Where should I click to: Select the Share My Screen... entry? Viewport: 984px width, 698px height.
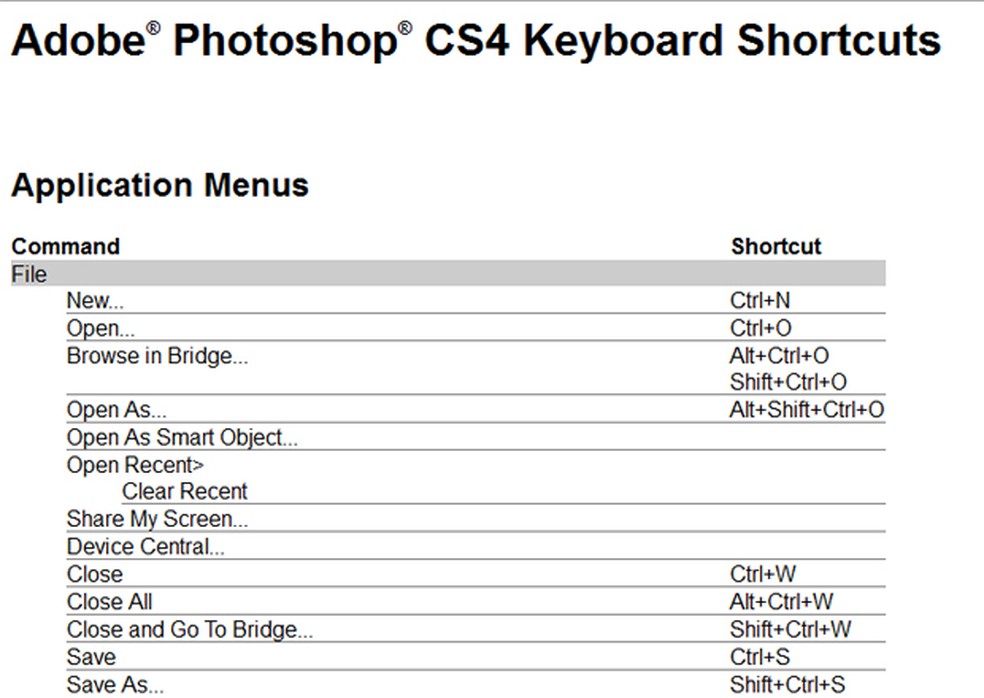tap(157, 519)
